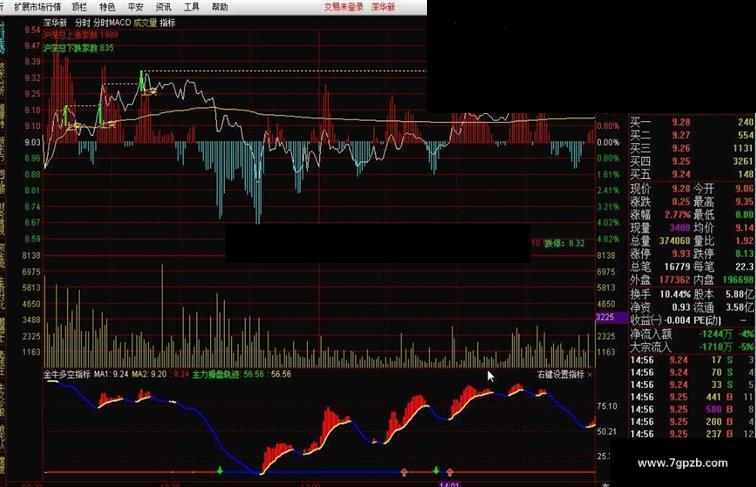This screenshot has height=487, width=756.
Task: Click the 交易未登录 status link
Action: pyautogui.click(x=343, y=7)
